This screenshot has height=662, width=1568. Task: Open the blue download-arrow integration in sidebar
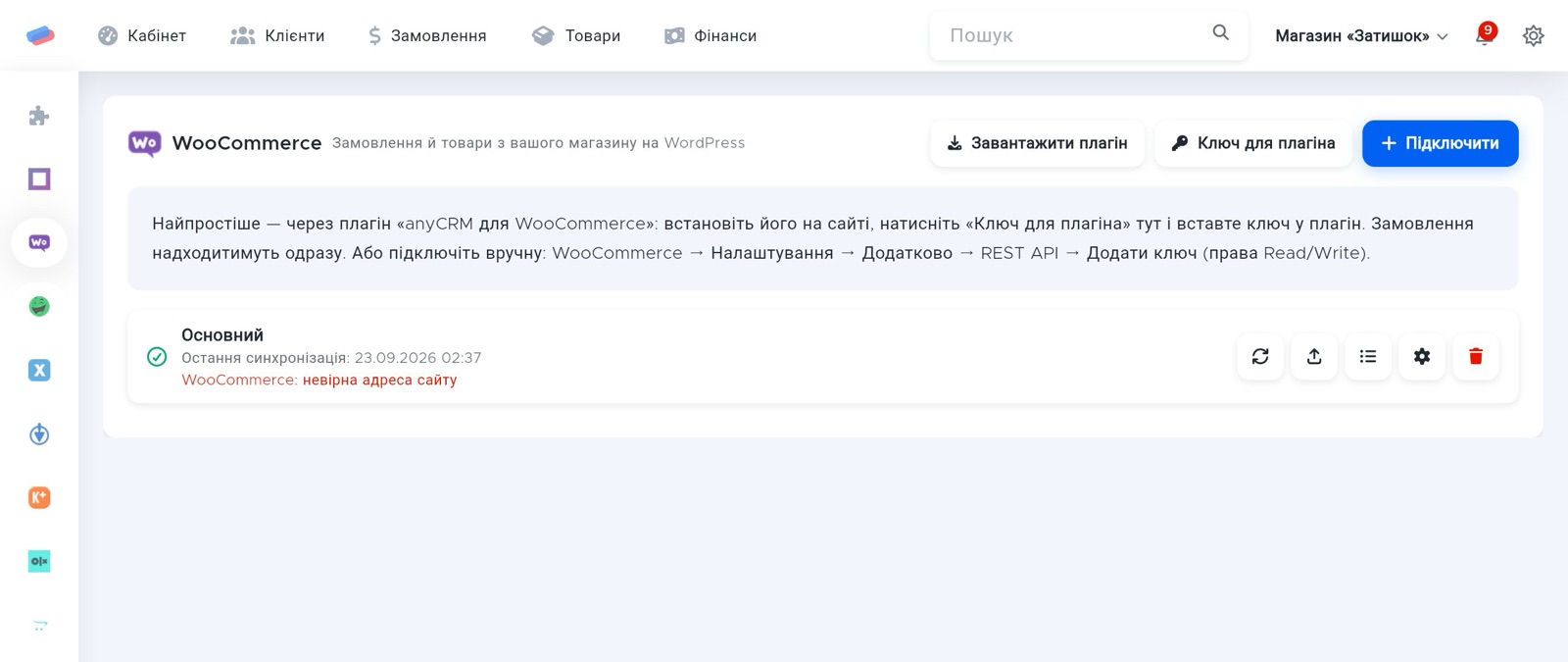(x=39, y=433)
